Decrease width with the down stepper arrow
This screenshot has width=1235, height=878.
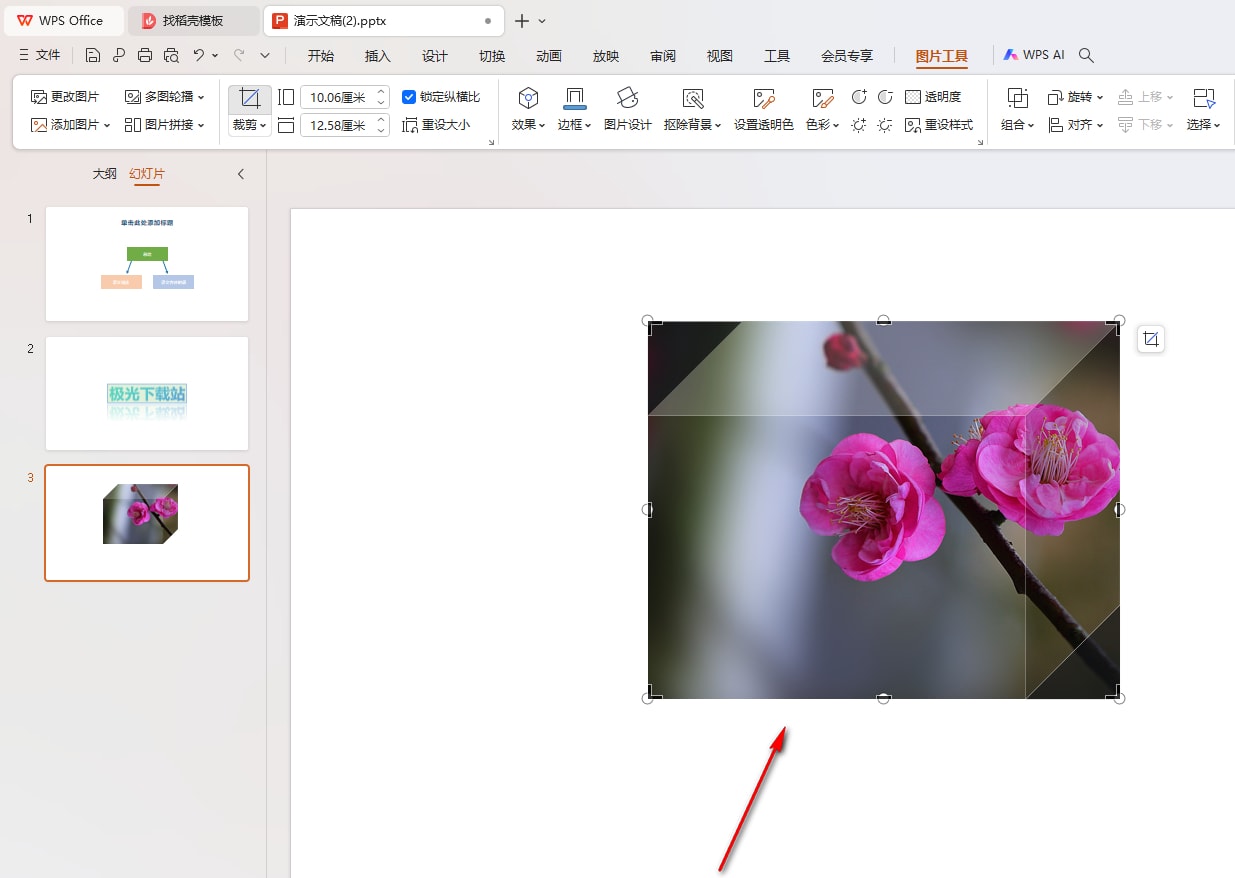pyautogui.click(x=381, y=131)
